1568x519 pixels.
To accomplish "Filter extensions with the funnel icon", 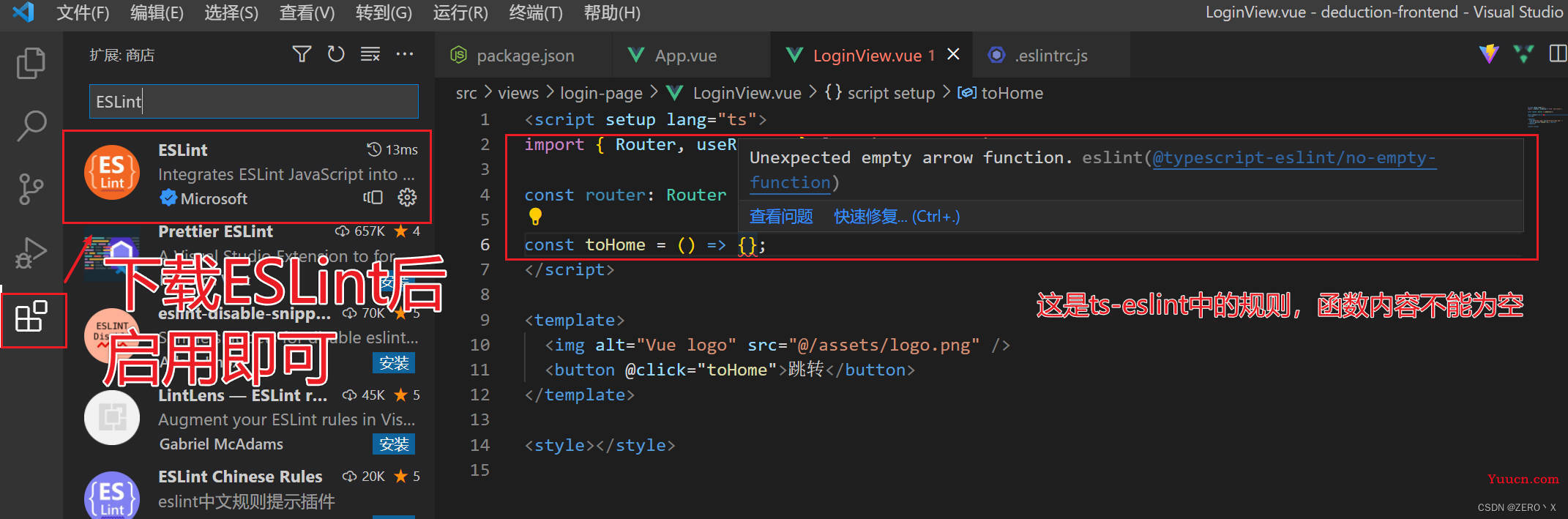I will click(302, 54).
